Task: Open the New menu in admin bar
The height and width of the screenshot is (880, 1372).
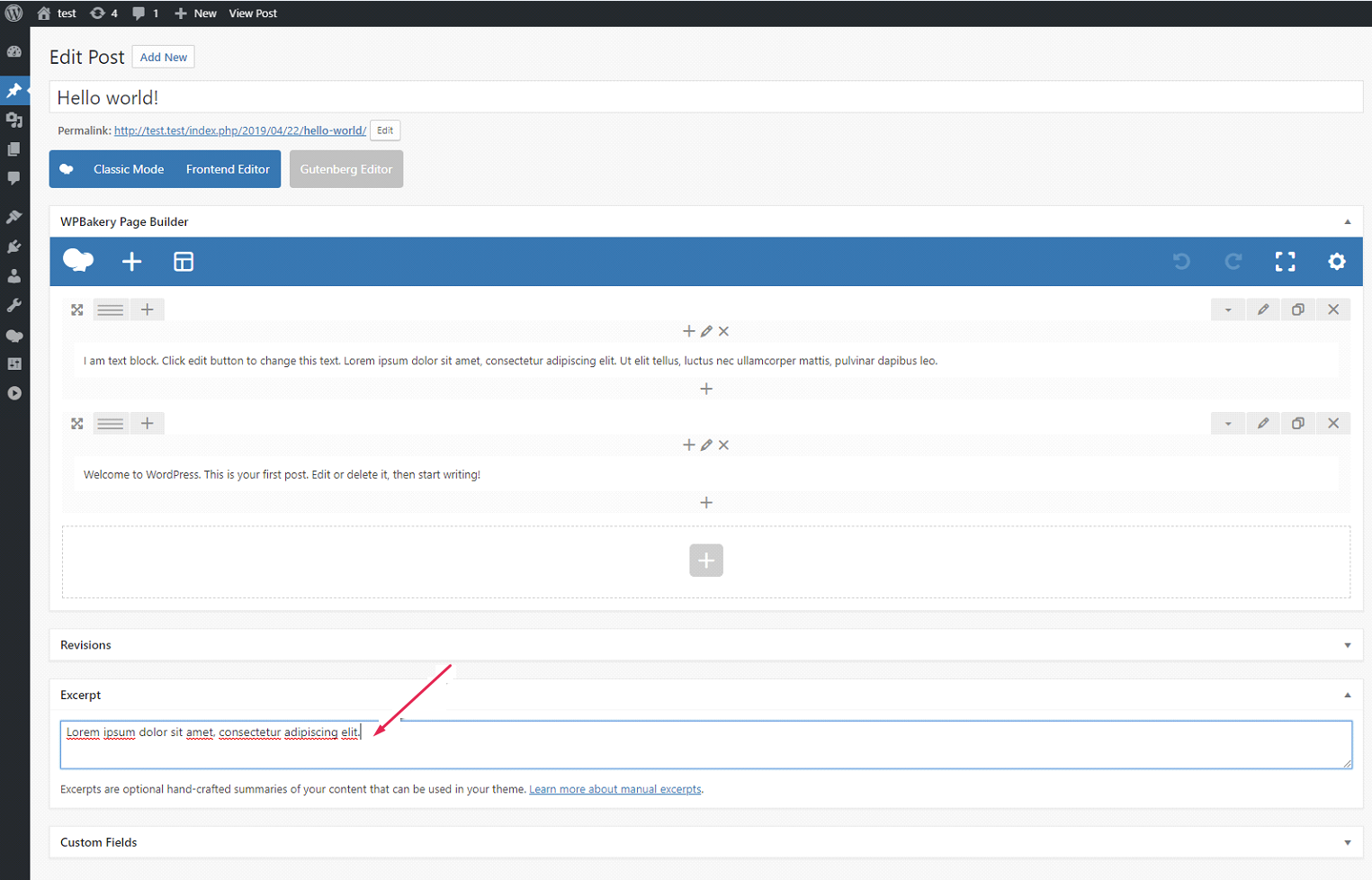Action: pyautogui.click(x=195, y=13)
